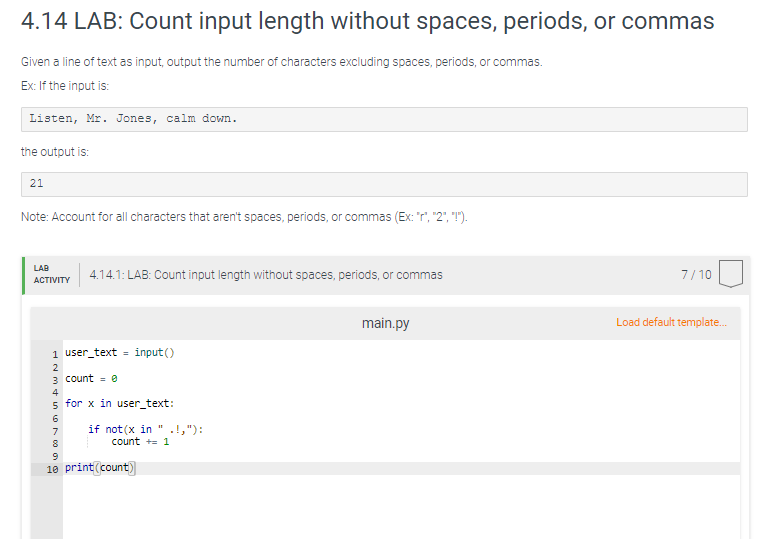Click the example output box showing 21

(x=384, y=184)
